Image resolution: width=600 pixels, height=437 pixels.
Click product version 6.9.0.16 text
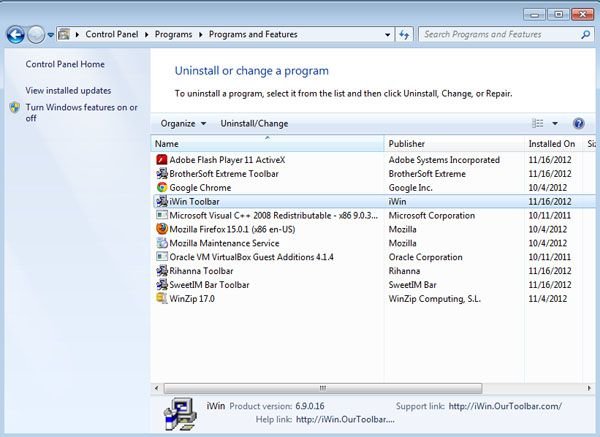pos(310,406)
